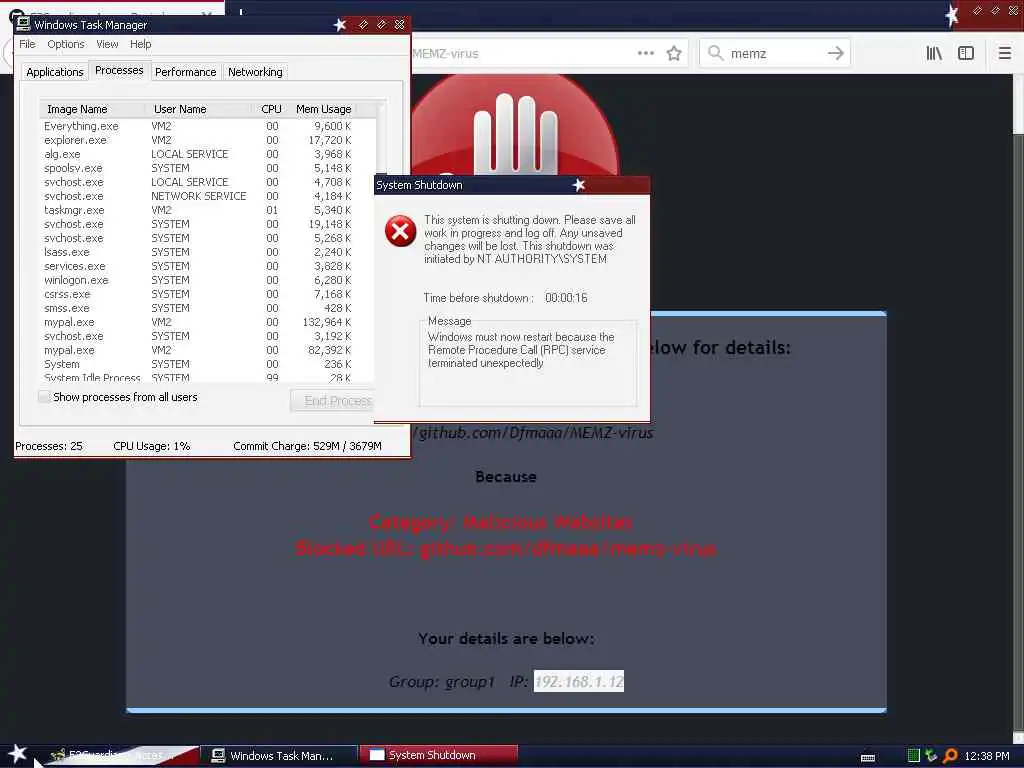1024x768 pixels.
Task: Open the browser Library icon
Action: (x=934, y=54)
